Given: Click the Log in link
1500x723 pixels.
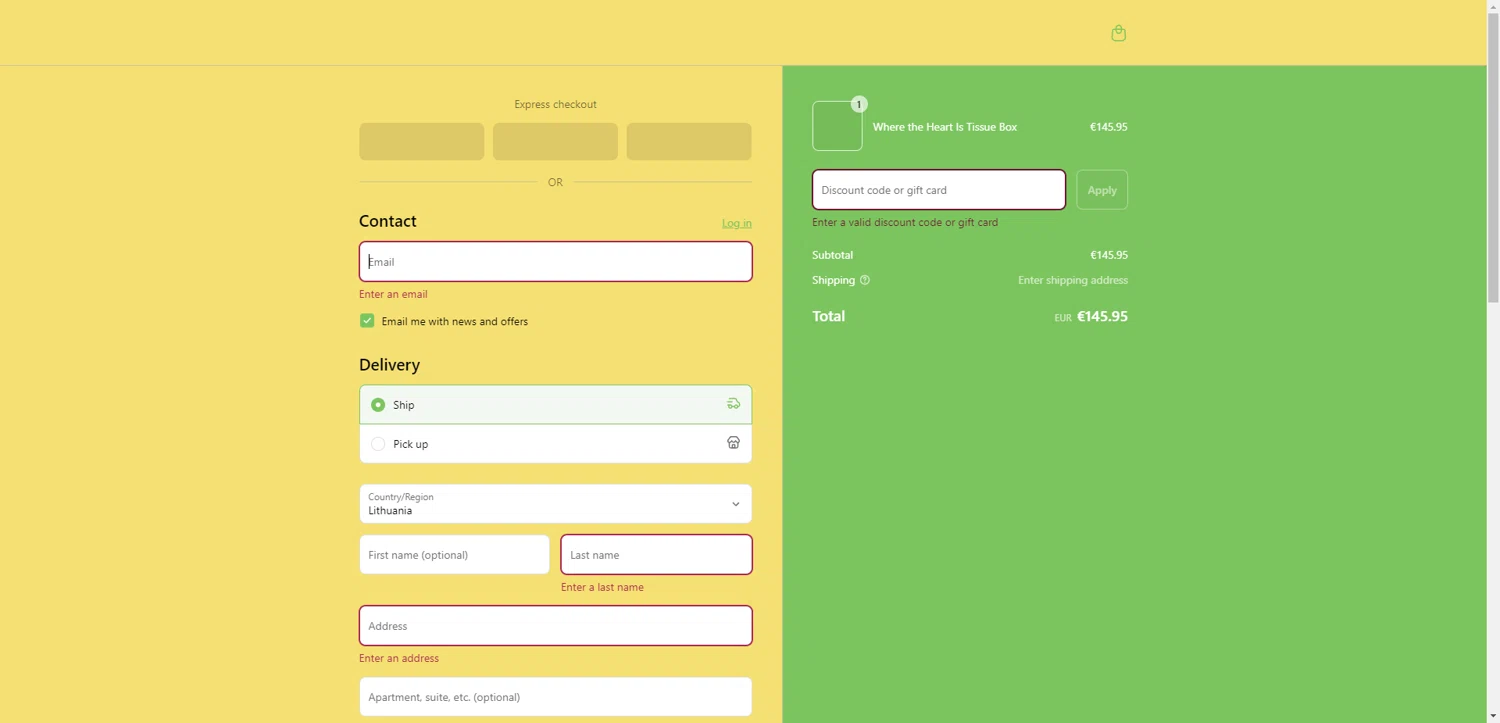Looking at the screenshot, I should [737, 223].
